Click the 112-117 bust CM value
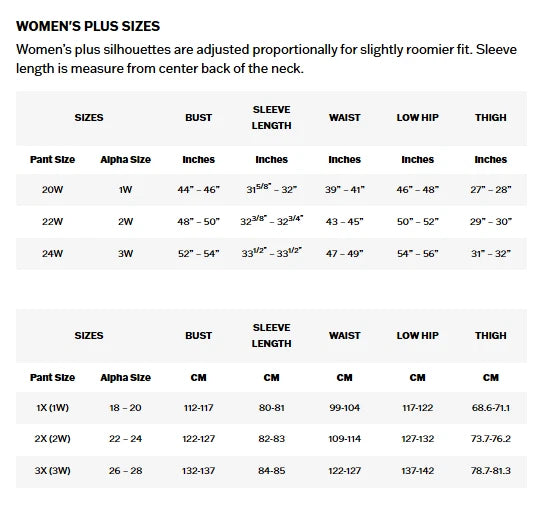 198,408
